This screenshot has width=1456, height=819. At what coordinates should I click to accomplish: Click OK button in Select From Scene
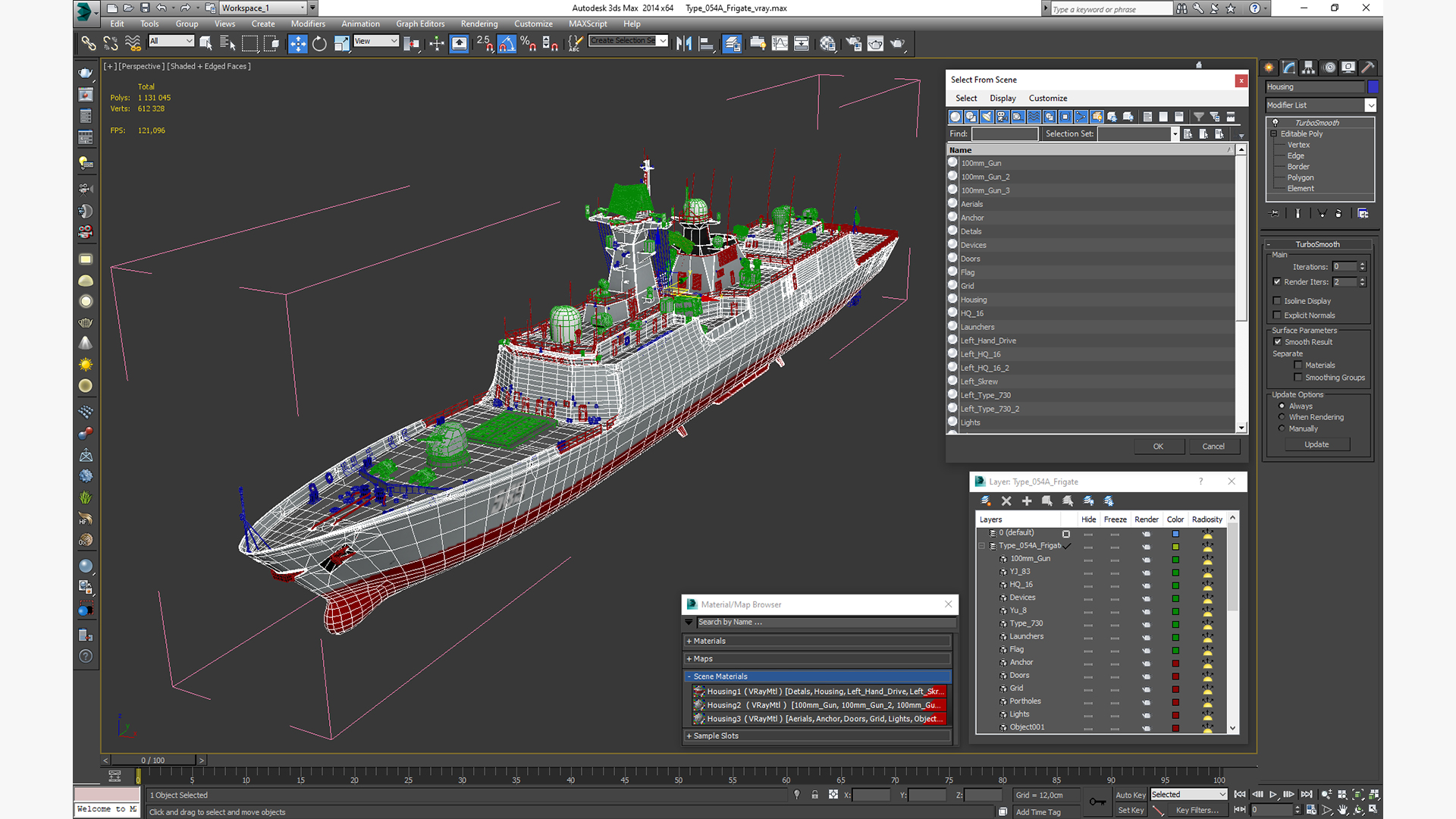tap(1157, 445)
